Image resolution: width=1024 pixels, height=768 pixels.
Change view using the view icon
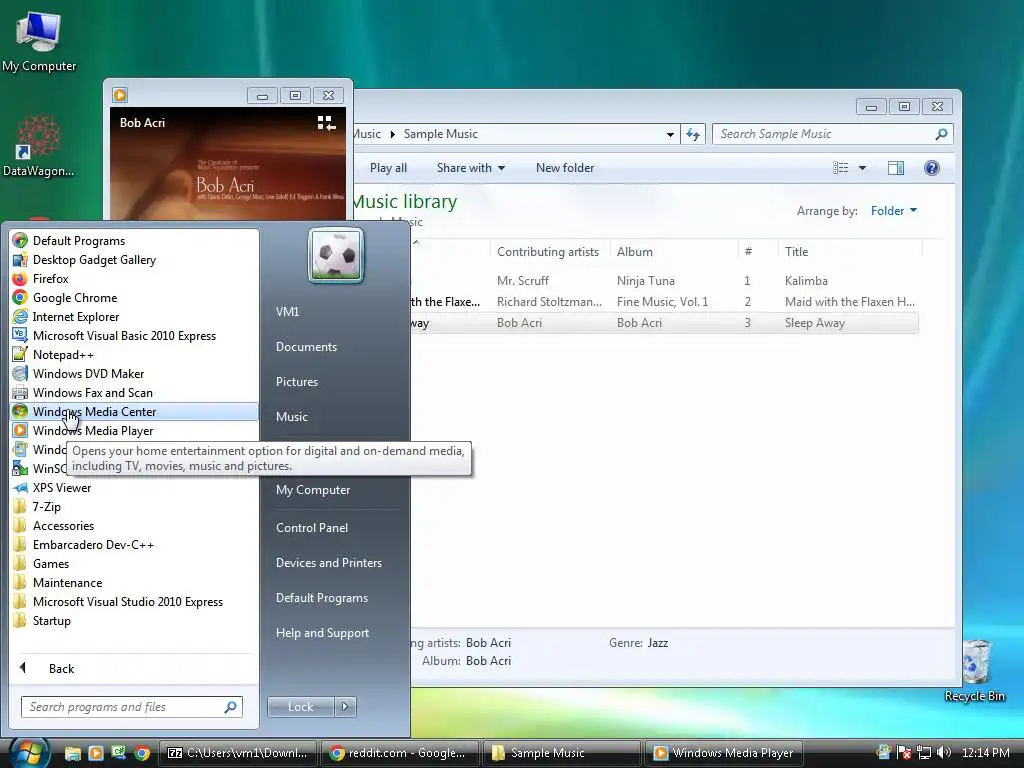pyautogui.click(x=840, y=168)
